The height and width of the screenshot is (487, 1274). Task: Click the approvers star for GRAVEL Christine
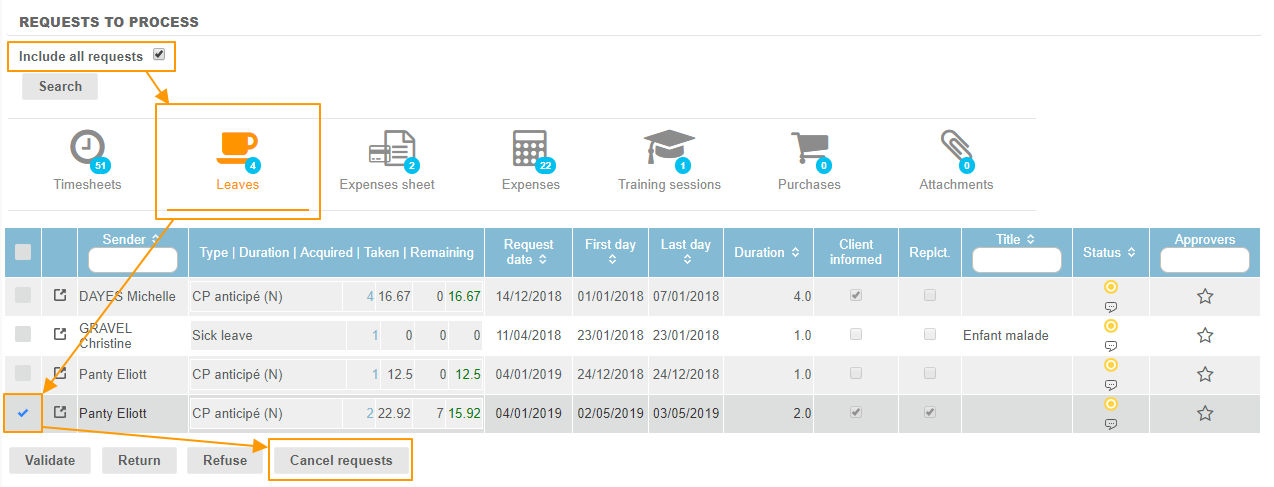coord(1205,335)
